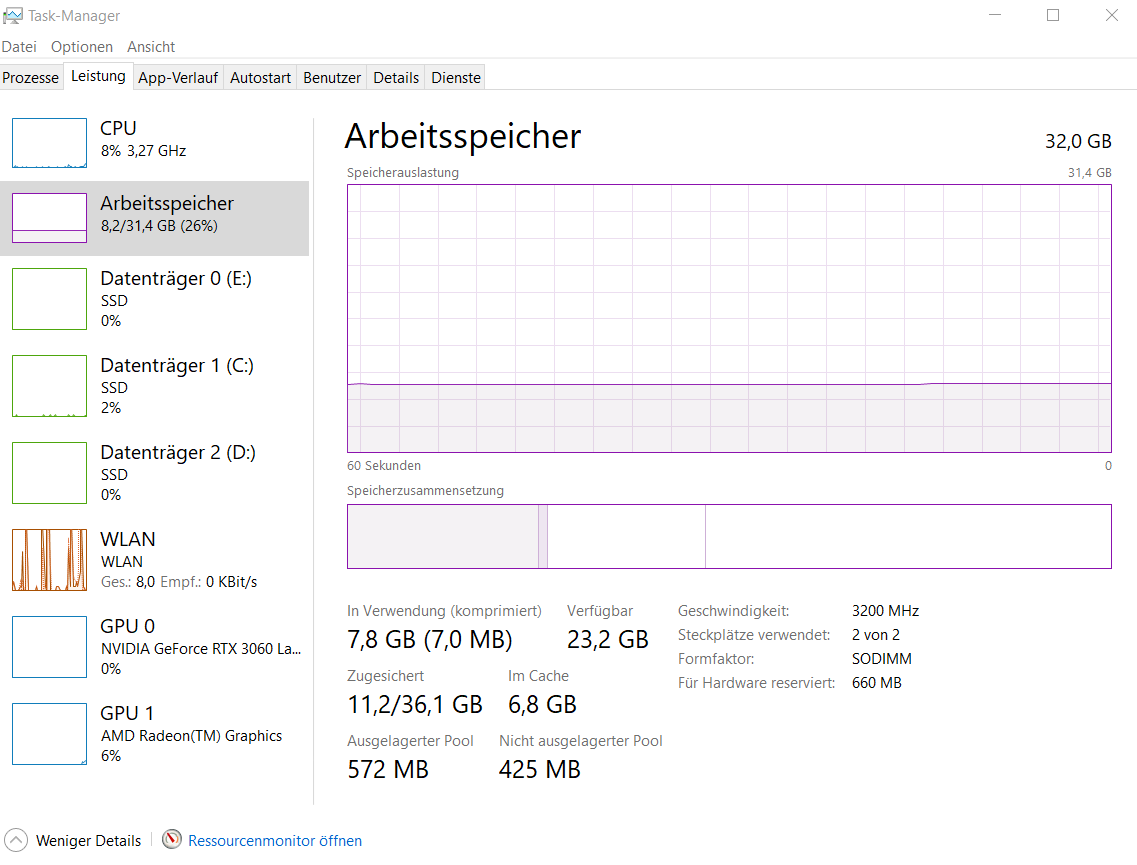Click the Weniger Details chevron icon
This screenshot has height=865, width=1137.
(x=16, y=840)
